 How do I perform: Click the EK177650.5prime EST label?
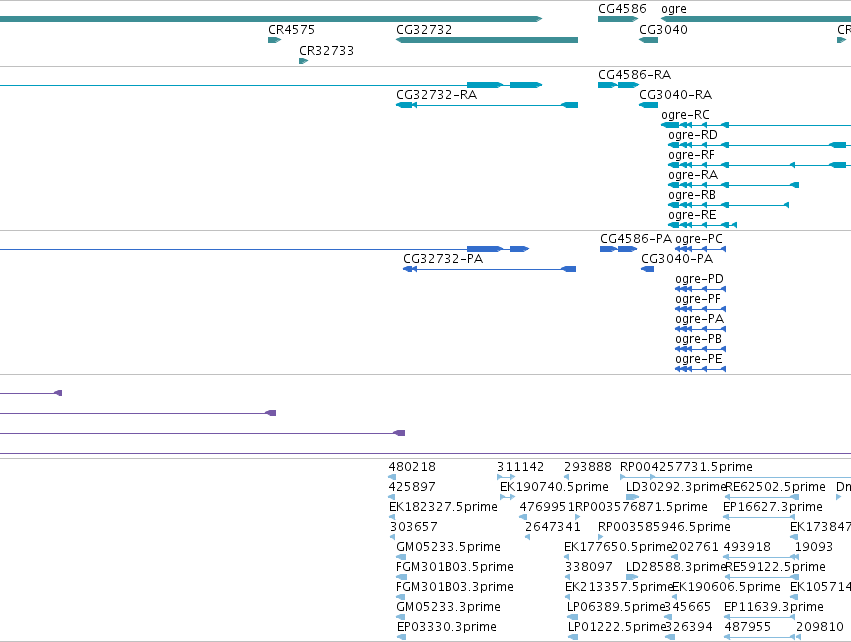pyautogui.click(x=618, y=547)
